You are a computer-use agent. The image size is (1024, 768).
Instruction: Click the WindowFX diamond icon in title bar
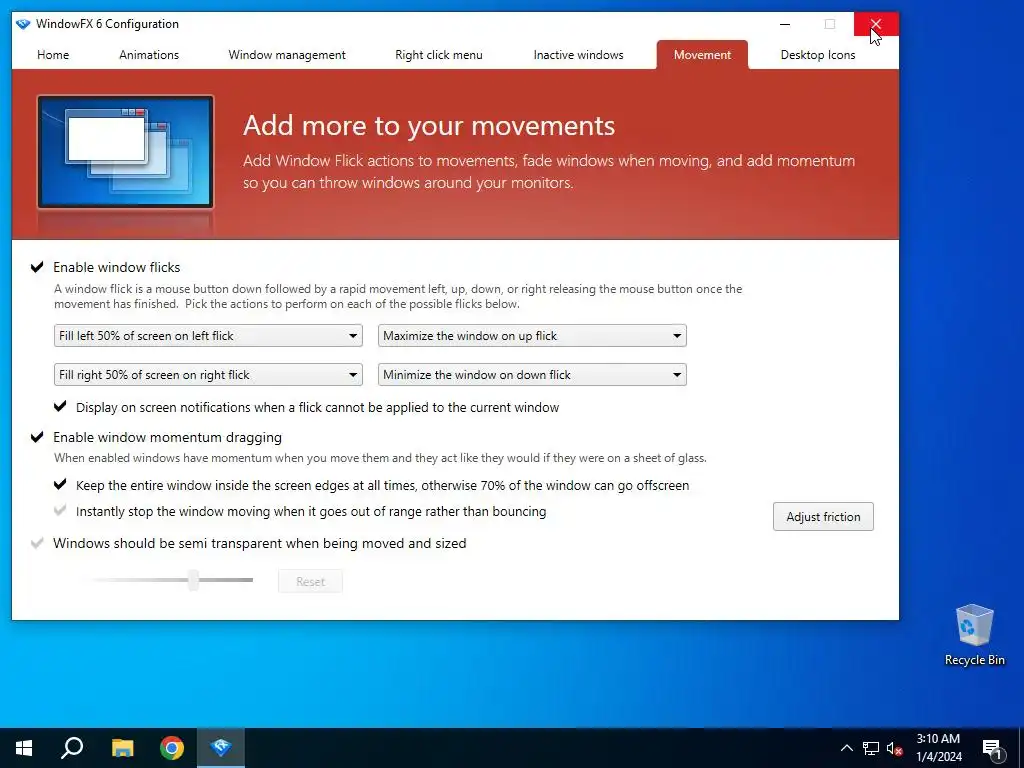click(x=23, y=24)
